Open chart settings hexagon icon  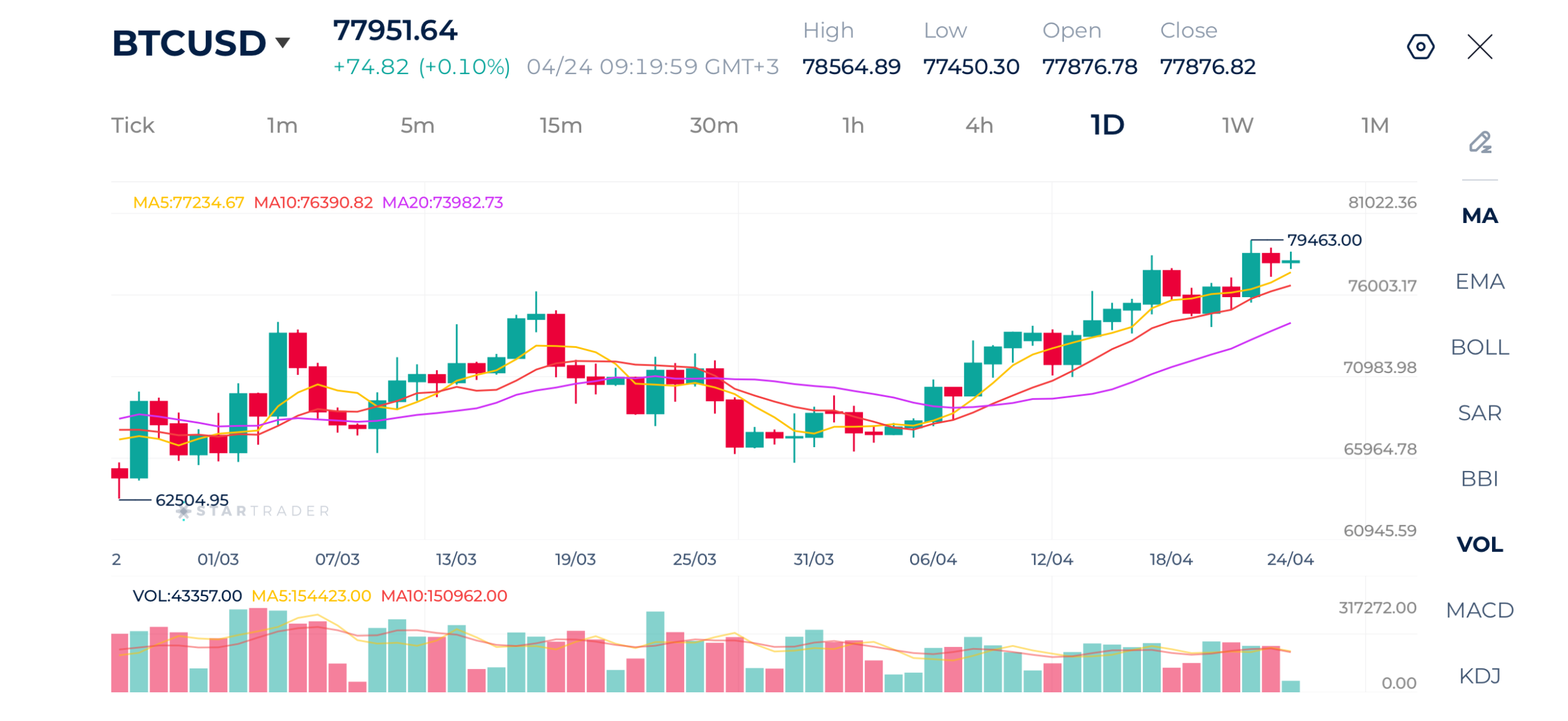coord(1420,47)
